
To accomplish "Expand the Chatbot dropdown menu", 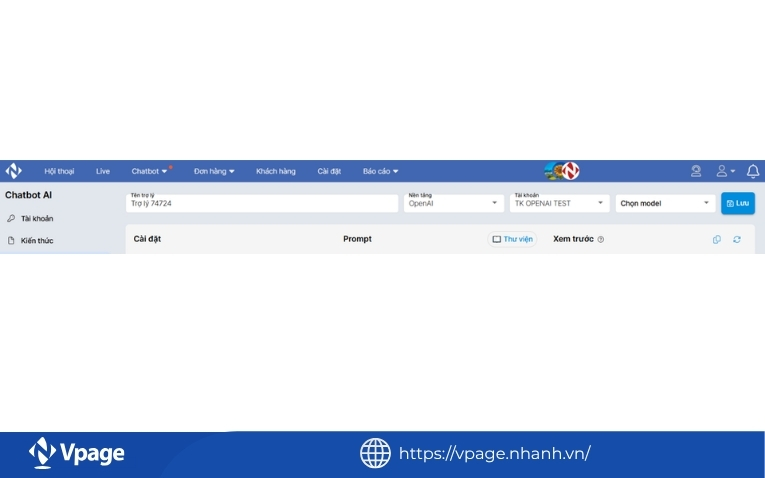I will click(x=149, y=171).
